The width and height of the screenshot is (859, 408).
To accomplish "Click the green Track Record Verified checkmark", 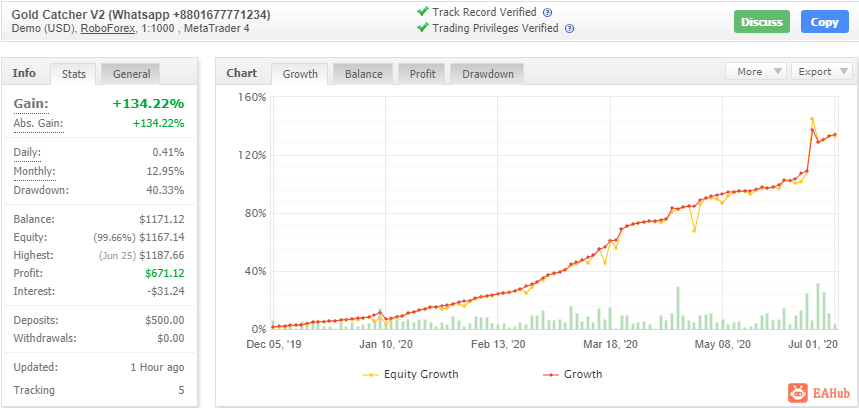I will pos(422,11).
